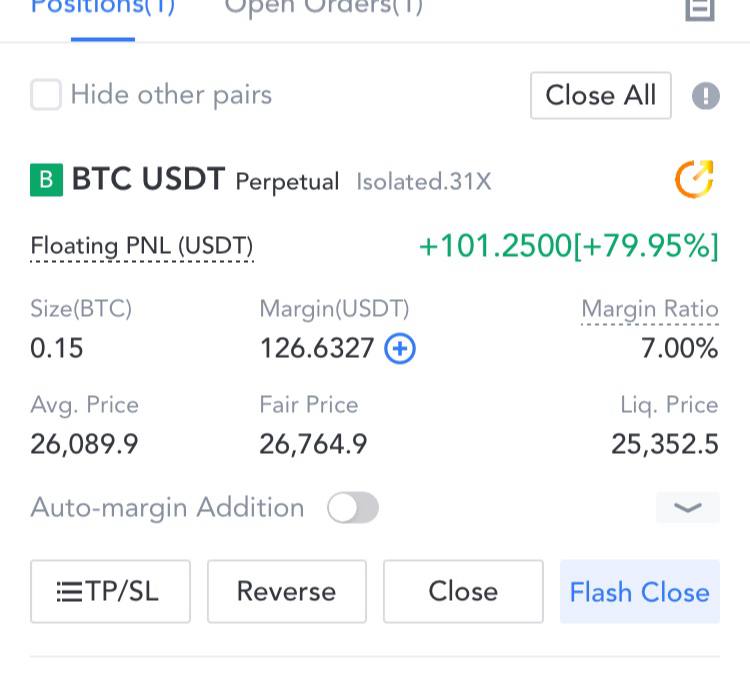The width and height of the screenshot is (750, 681).
Task: Click the Flash Close button
Action: (640, 592)
